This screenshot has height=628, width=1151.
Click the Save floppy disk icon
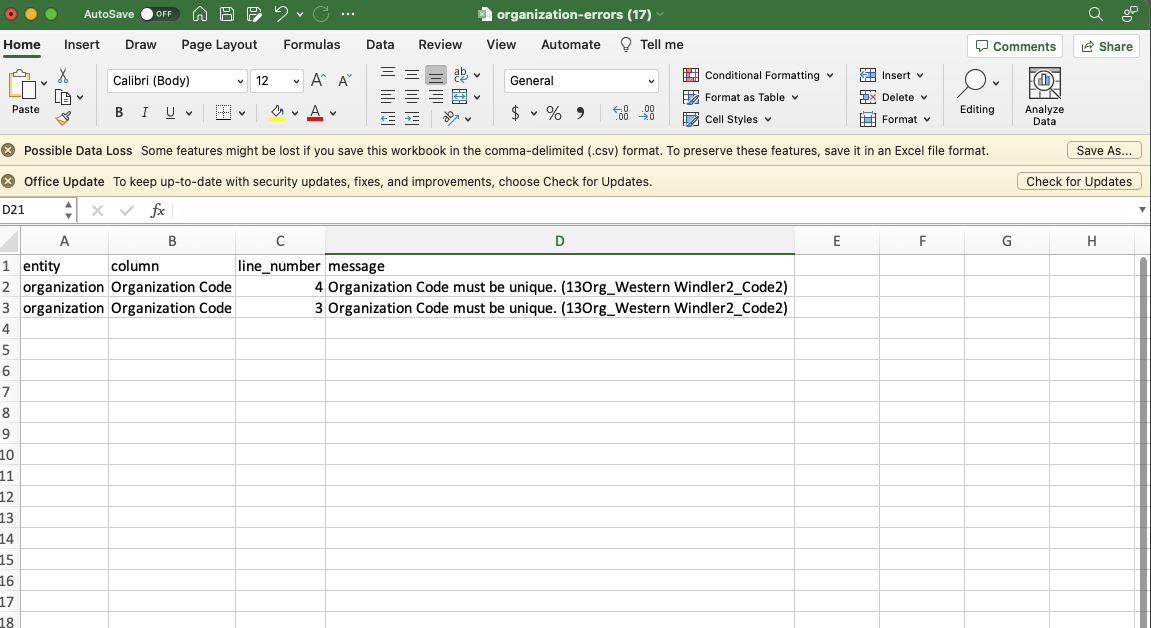pos(227,14)
